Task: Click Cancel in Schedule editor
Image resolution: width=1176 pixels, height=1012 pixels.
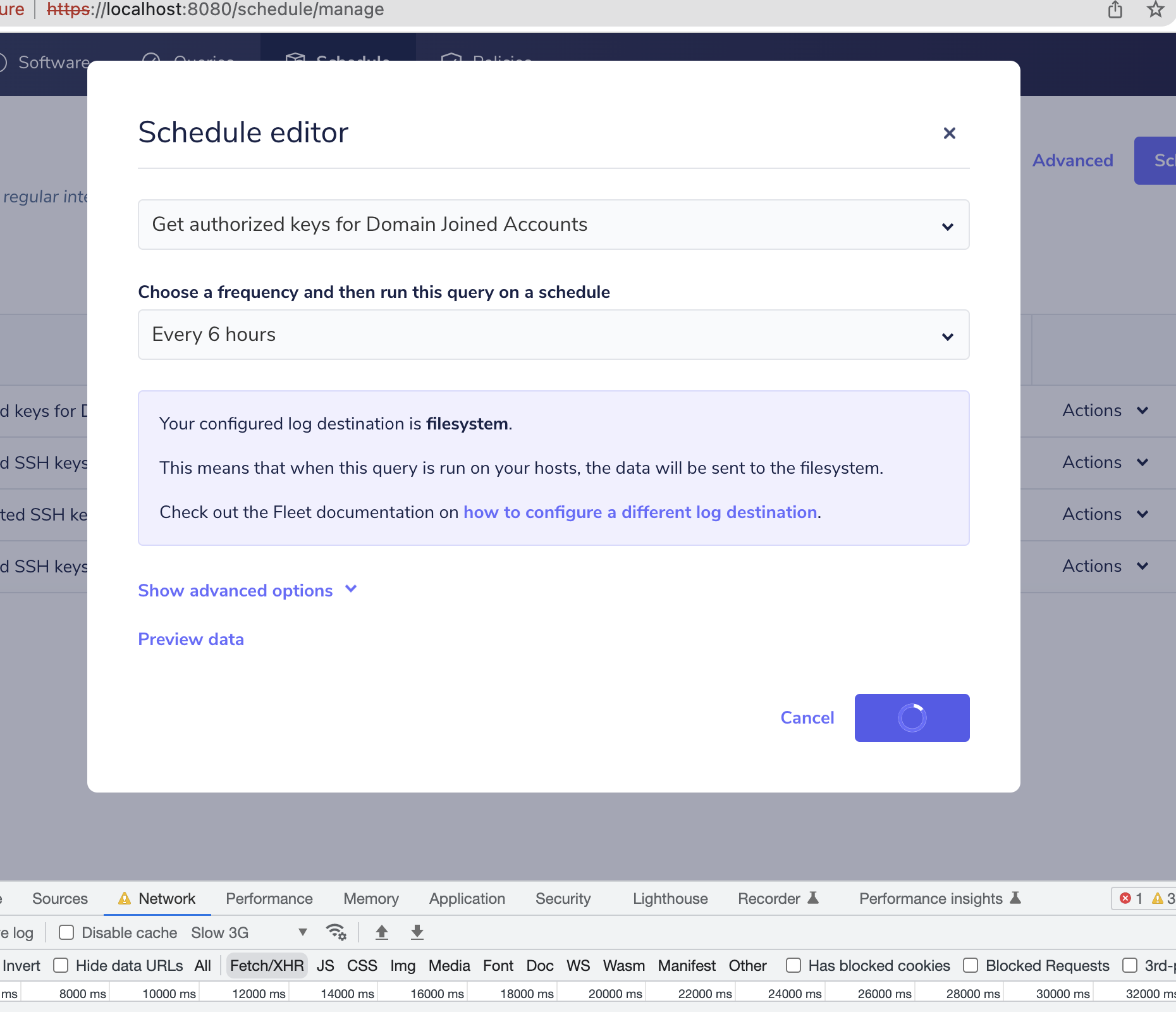Action: 807,717
